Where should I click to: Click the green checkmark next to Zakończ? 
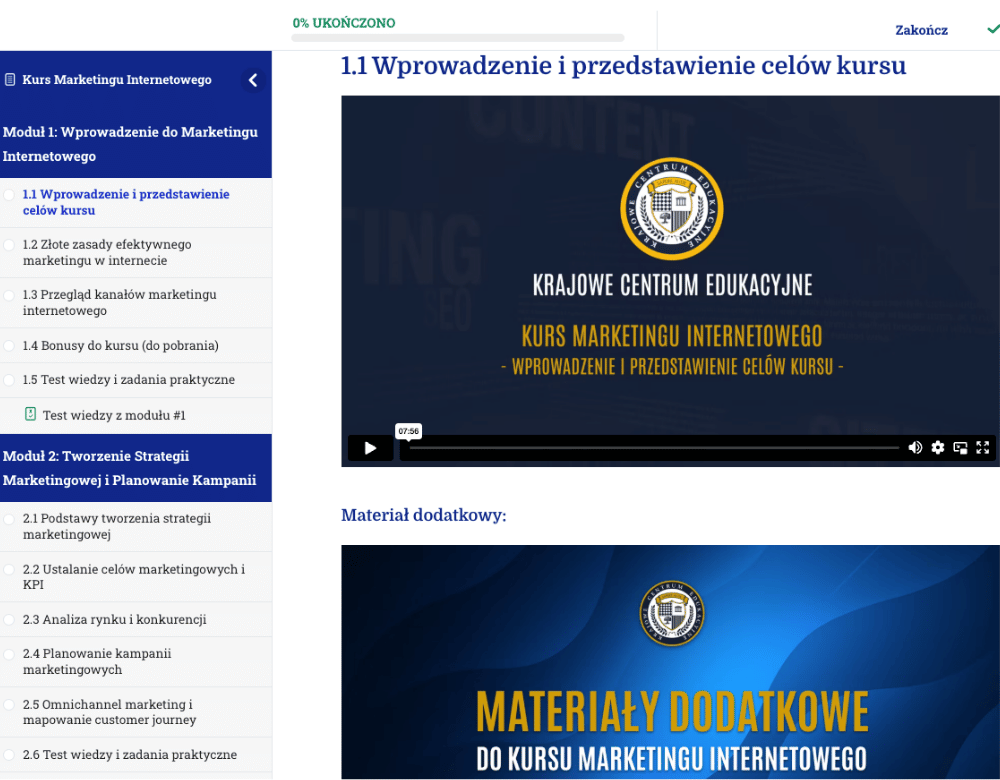tap(993, 29)
